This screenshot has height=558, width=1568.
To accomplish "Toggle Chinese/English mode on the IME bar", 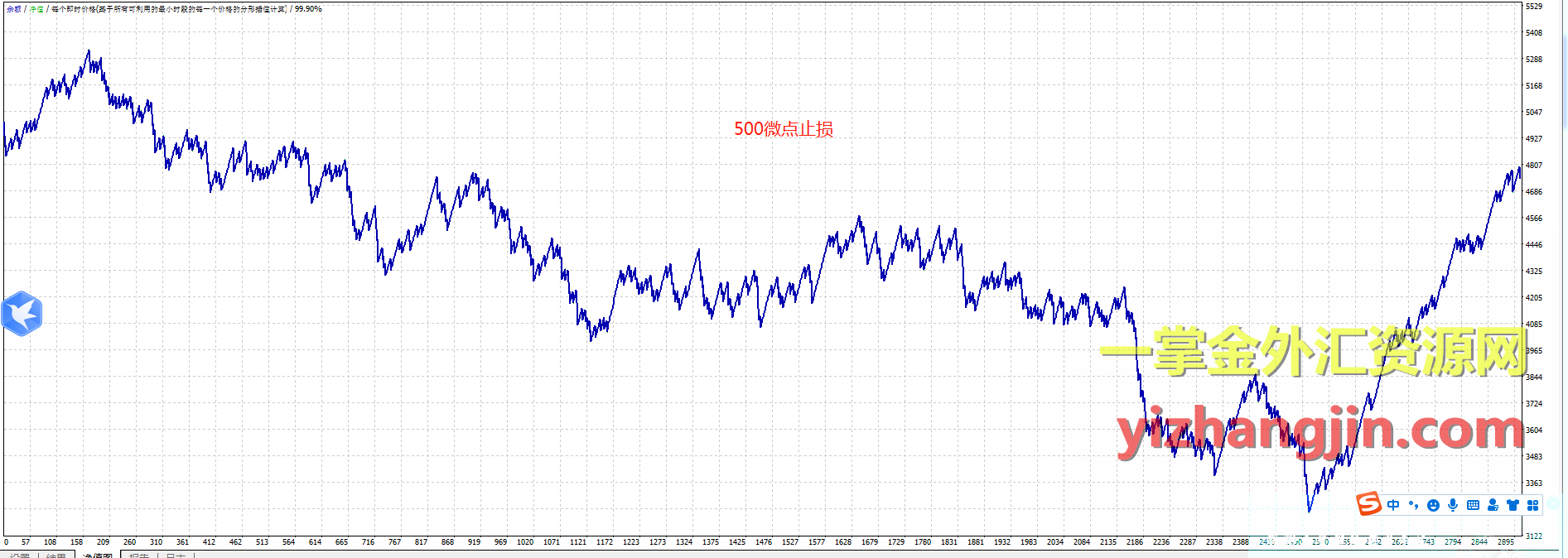I will (x=1393, y=505).
